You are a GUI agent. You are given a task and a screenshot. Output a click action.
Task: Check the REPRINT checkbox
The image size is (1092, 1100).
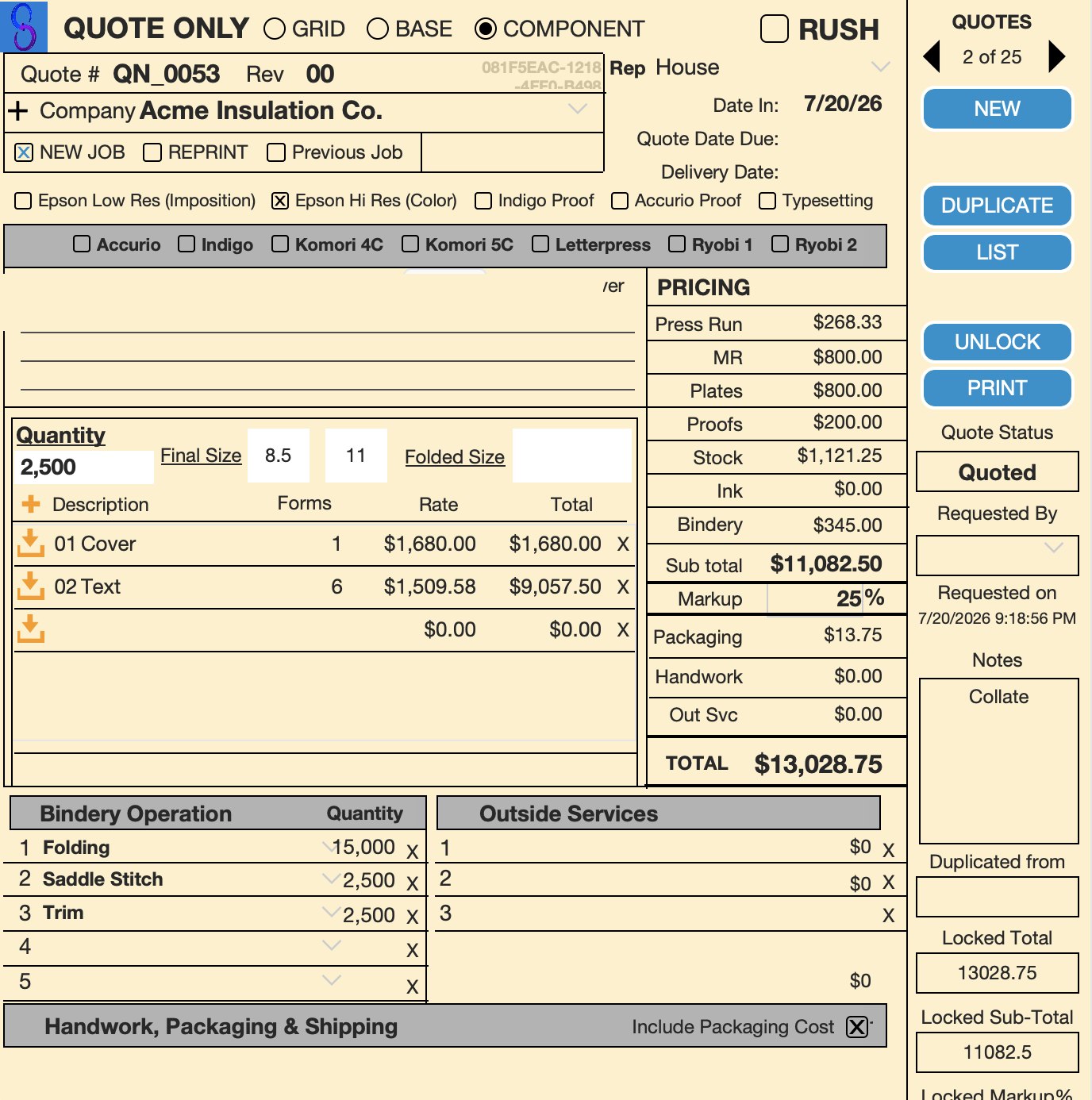(x=152, y=152)
